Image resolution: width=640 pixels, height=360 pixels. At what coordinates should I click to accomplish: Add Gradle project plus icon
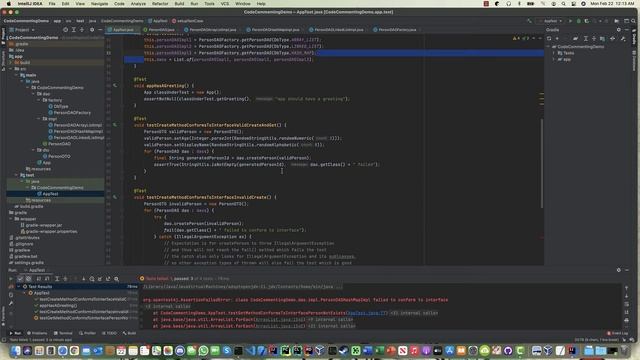[x=557, y=38]
